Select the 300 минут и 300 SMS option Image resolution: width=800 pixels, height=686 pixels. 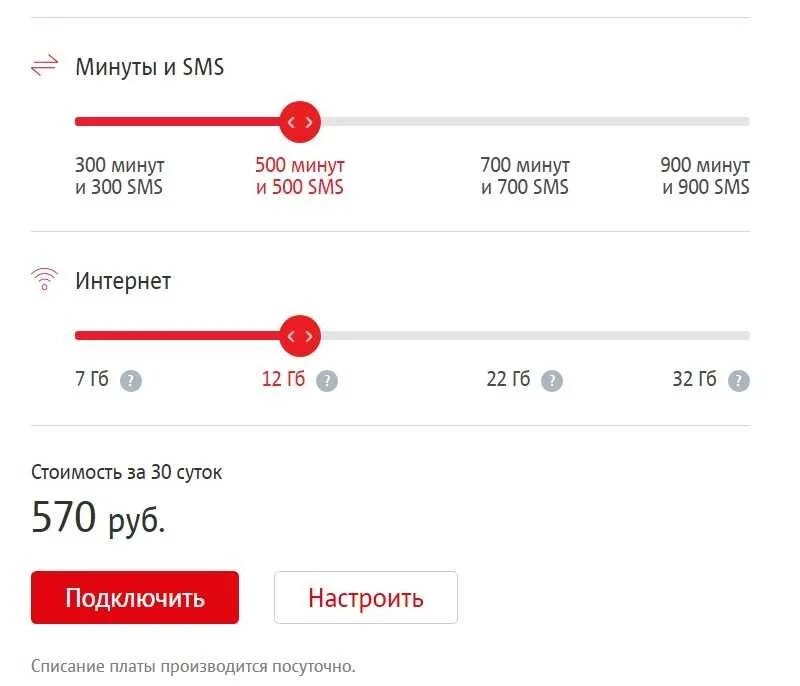pos(119,176)
